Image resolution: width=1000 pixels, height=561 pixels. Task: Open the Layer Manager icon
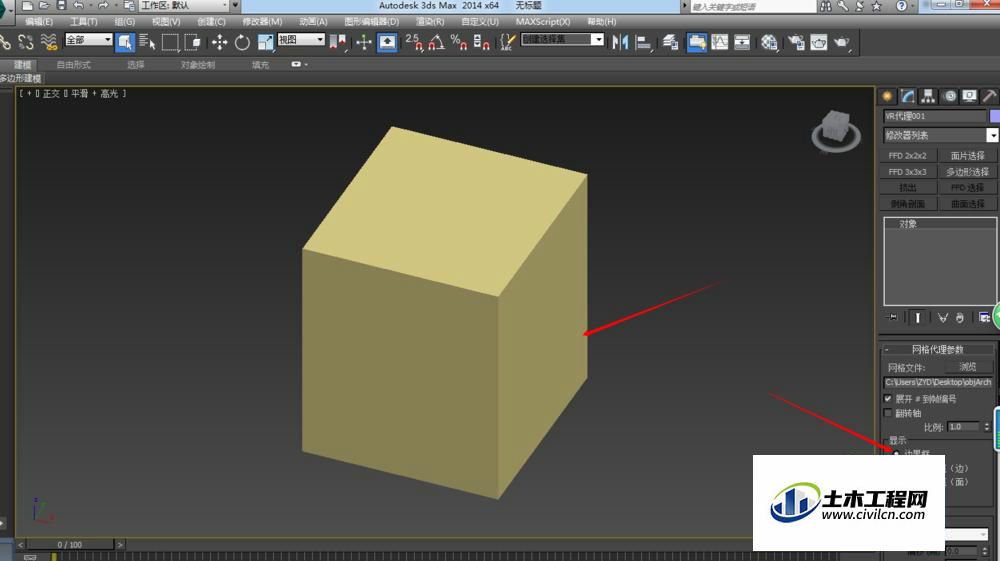670,43
